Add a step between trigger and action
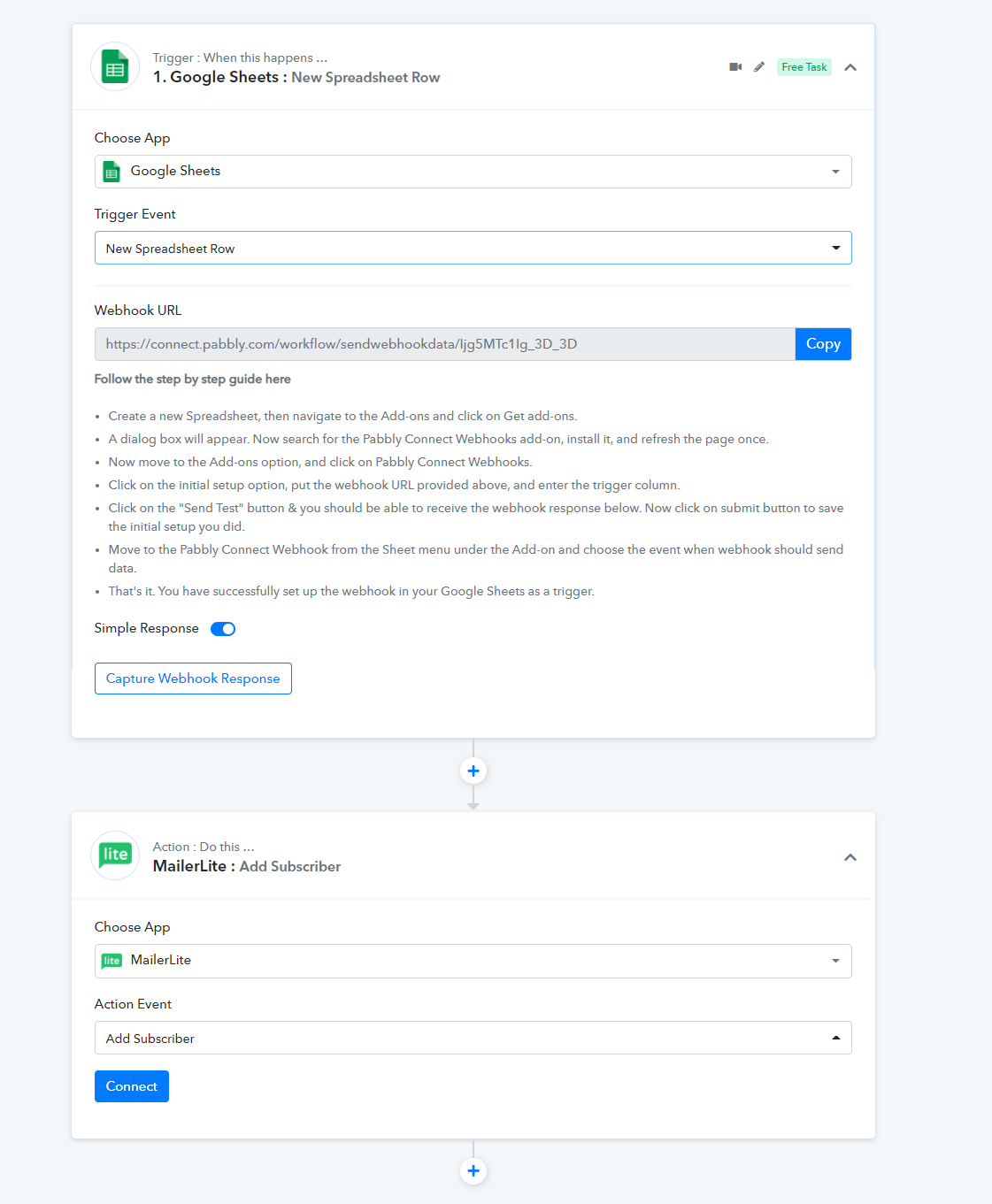The width and height of the screenshot is (992, 1204). pyautogui.click(x=473, y=771)
